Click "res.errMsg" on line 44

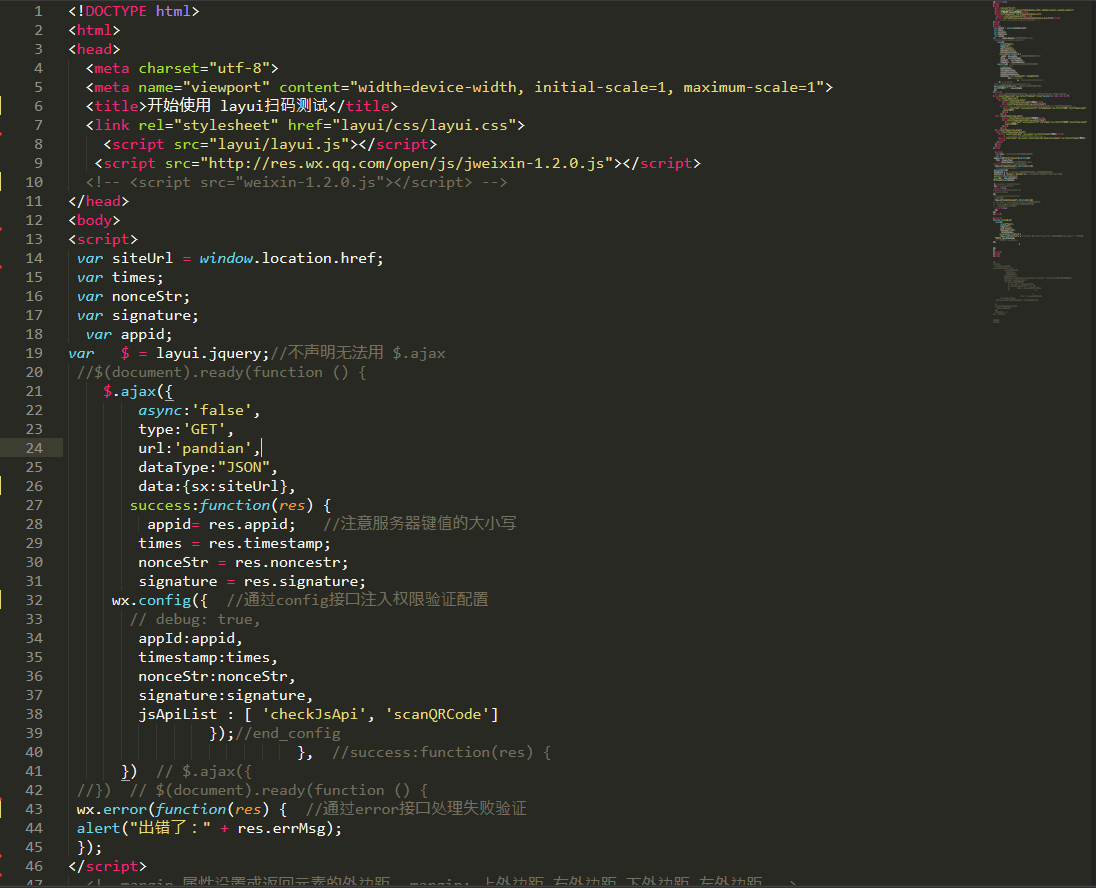pyautogui.click(x=281, y=829)
